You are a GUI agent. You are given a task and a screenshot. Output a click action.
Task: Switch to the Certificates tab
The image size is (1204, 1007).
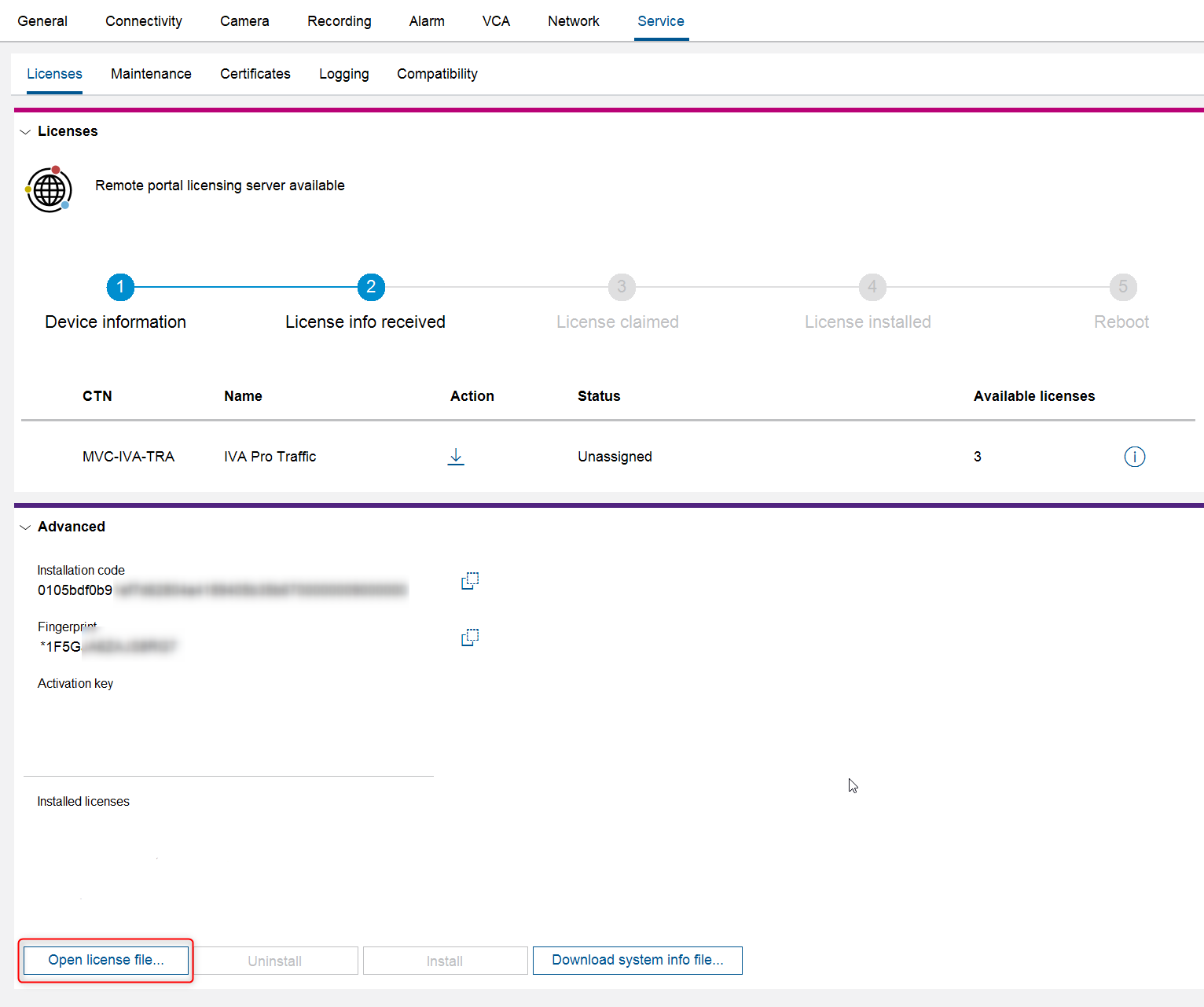click(x=255, y=74)
